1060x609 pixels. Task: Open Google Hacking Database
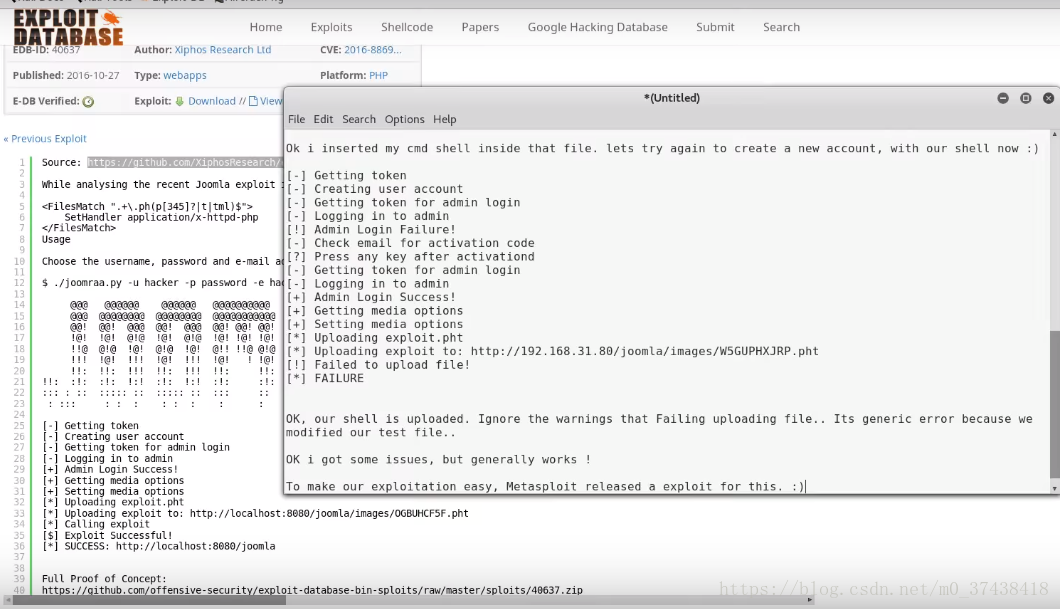click(598, 27)
